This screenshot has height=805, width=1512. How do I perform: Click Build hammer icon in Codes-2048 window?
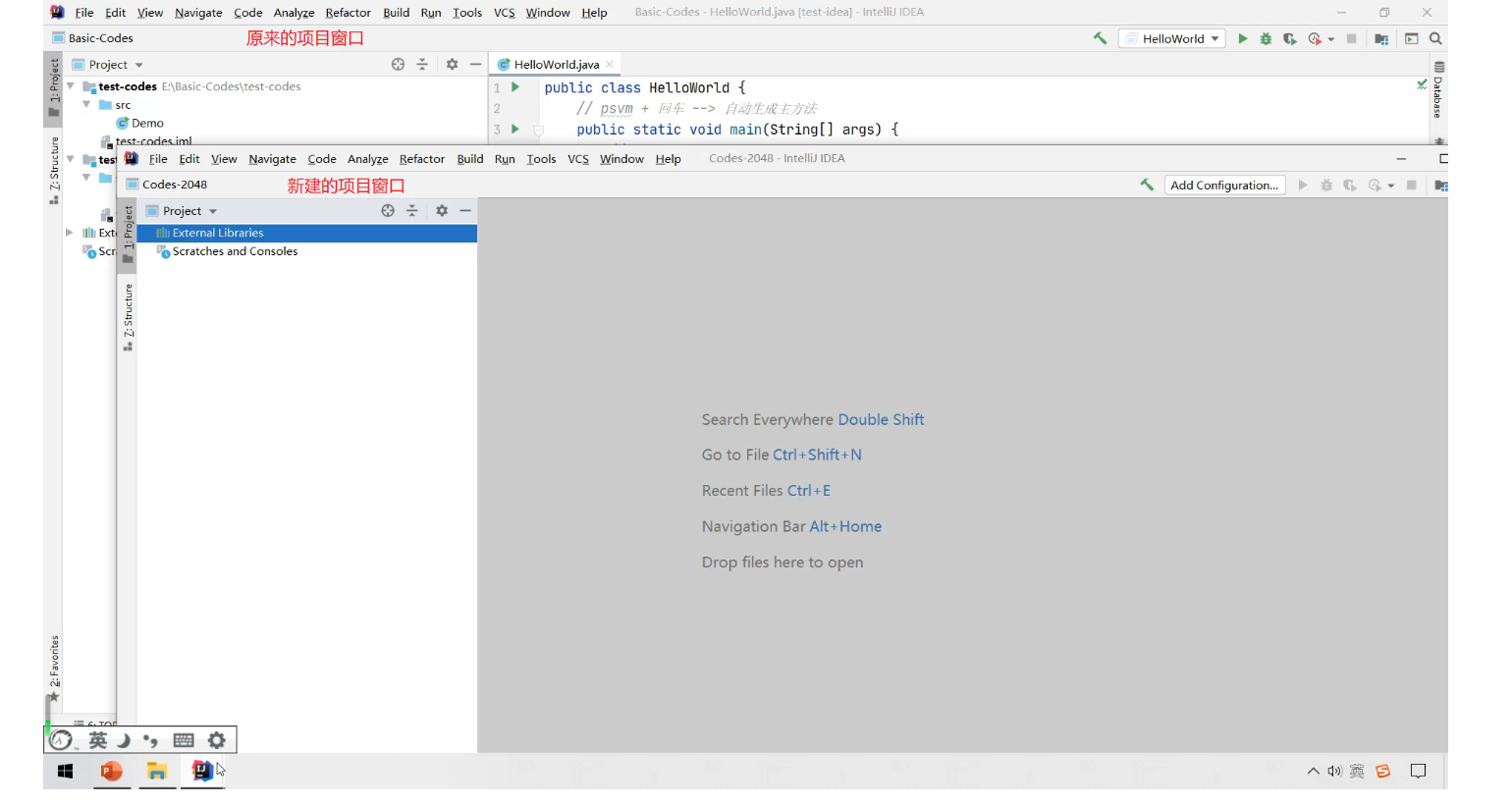click(x=1147, y=185)
